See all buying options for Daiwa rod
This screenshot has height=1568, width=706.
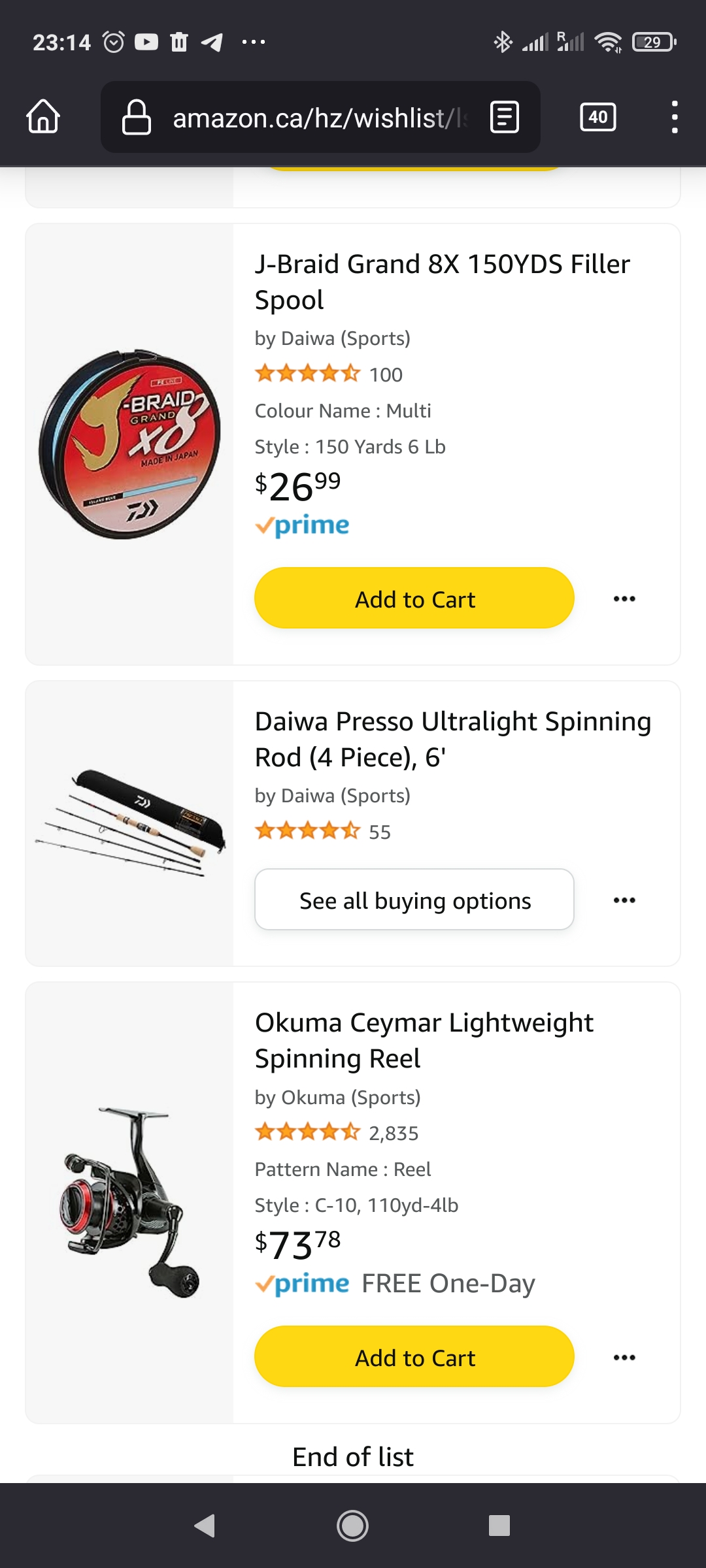click(x=414, y=900)
